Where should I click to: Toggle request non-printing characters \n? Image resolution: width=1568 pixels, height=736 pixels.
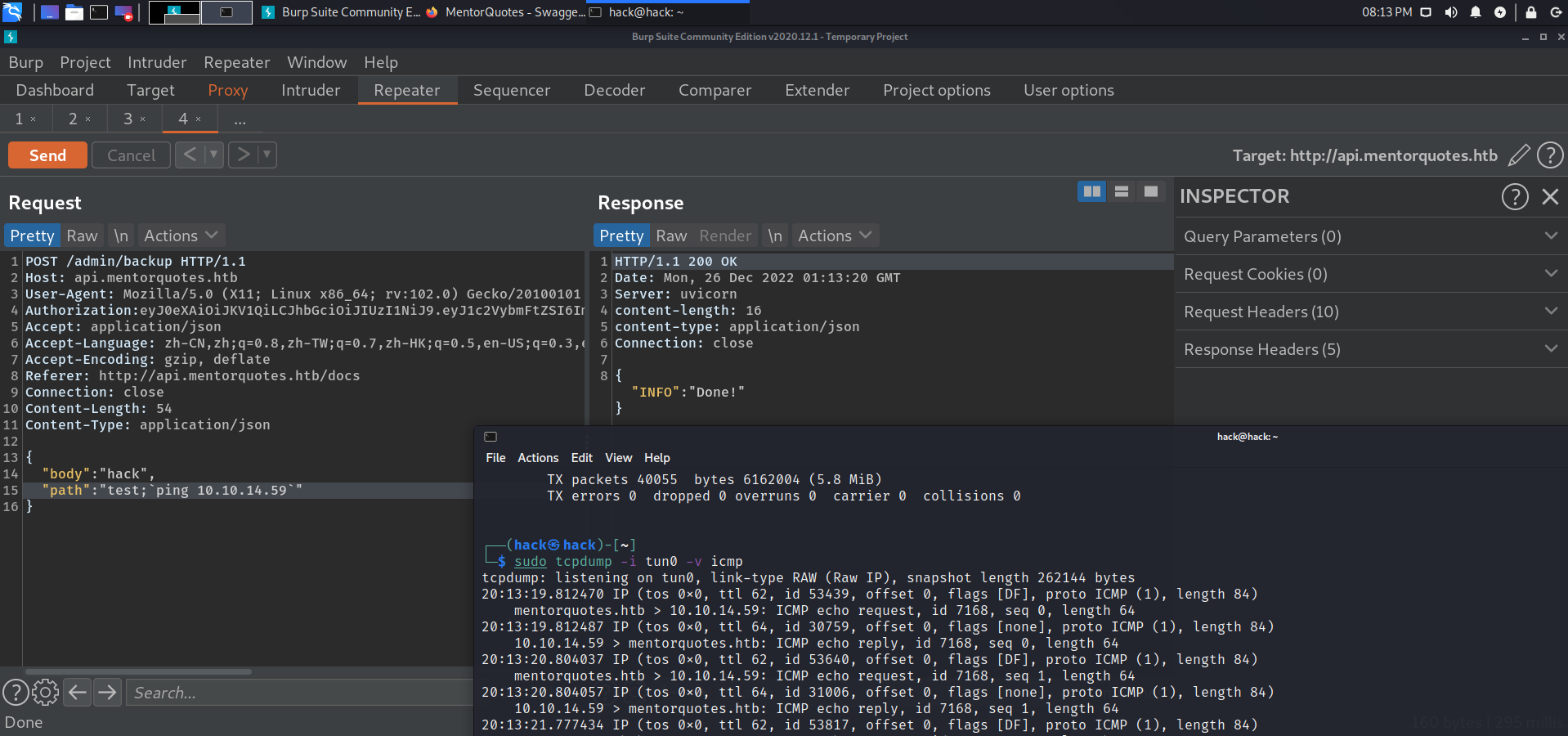[121, 236]
